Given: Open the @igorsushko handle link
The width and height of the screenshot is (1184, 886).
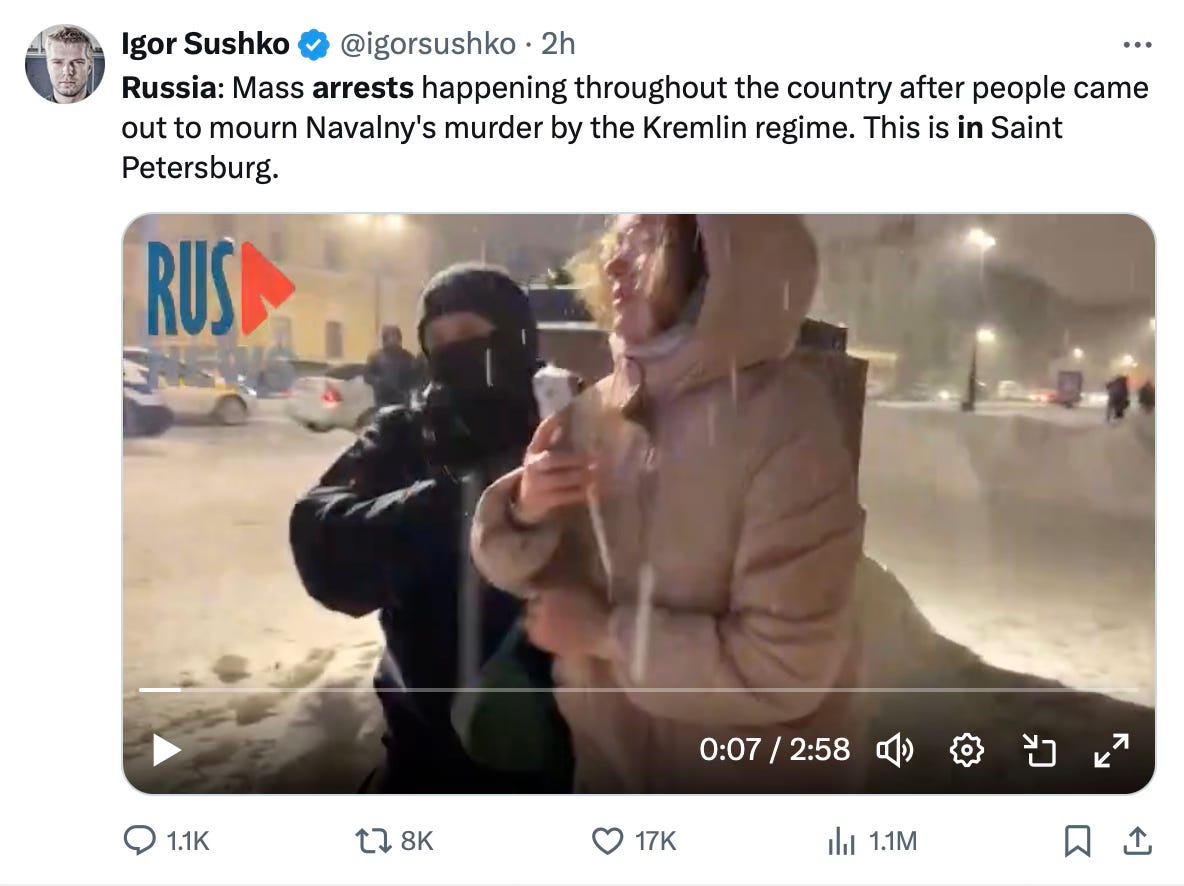Looking at the screenshot, I should click(428, 44).
